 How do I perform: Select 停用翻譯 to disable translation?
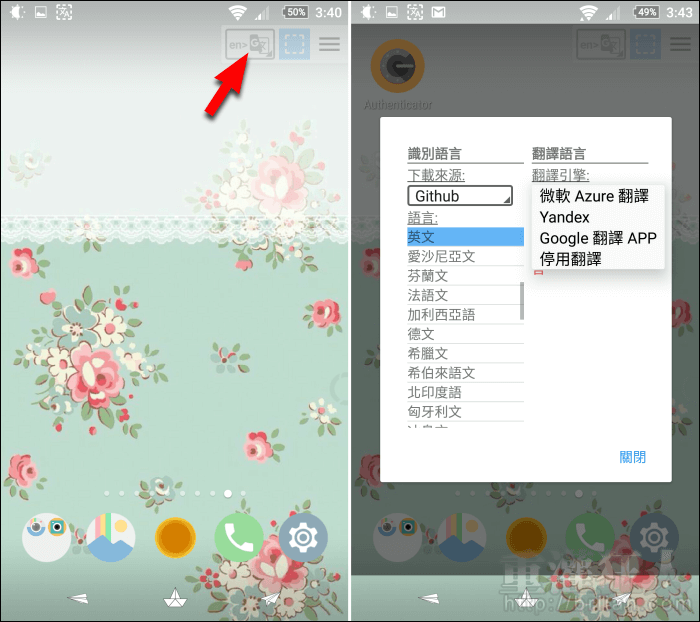(x=570, y=259)
